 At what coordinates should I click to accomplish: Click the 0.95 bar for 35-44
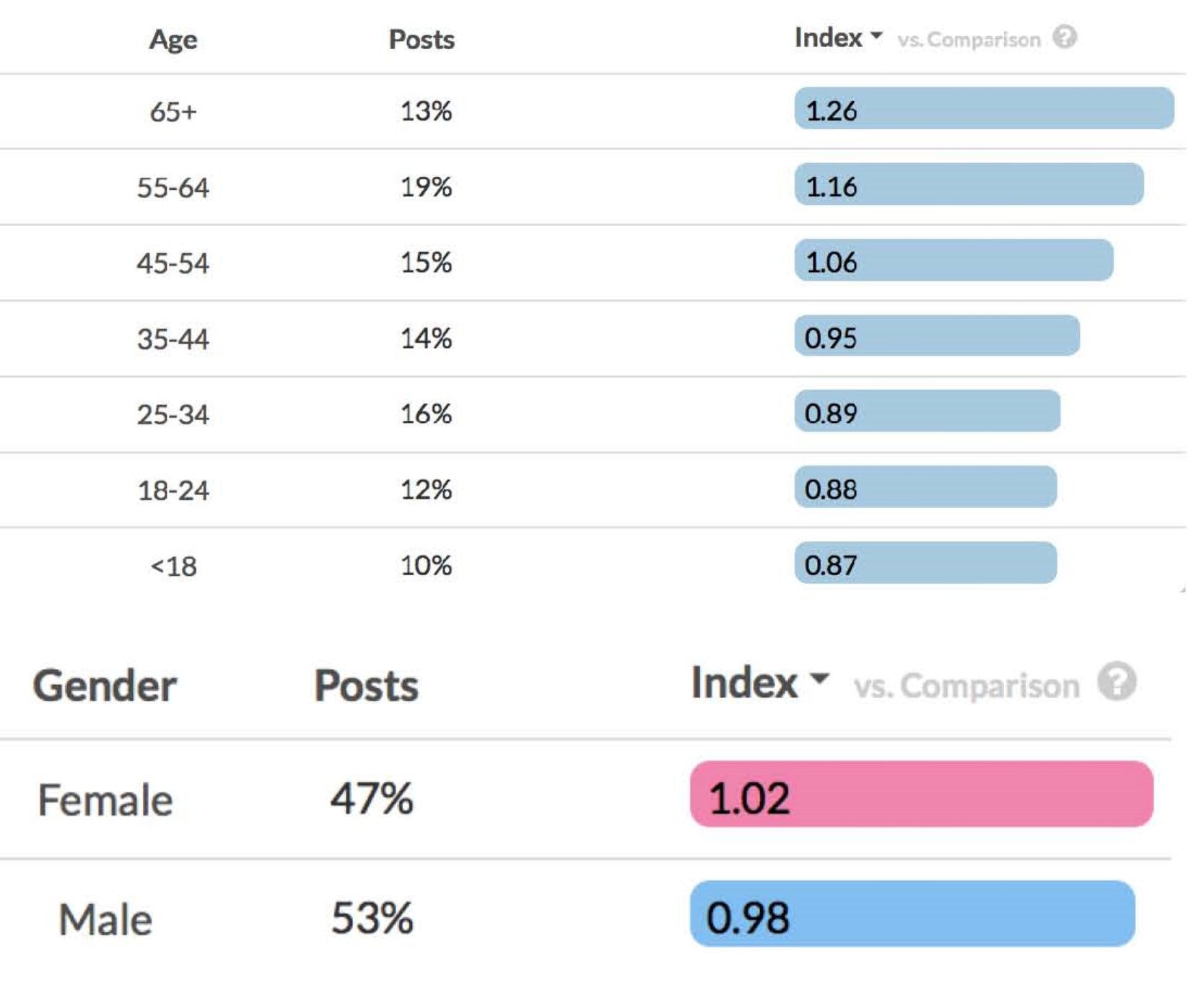point(936,336)
